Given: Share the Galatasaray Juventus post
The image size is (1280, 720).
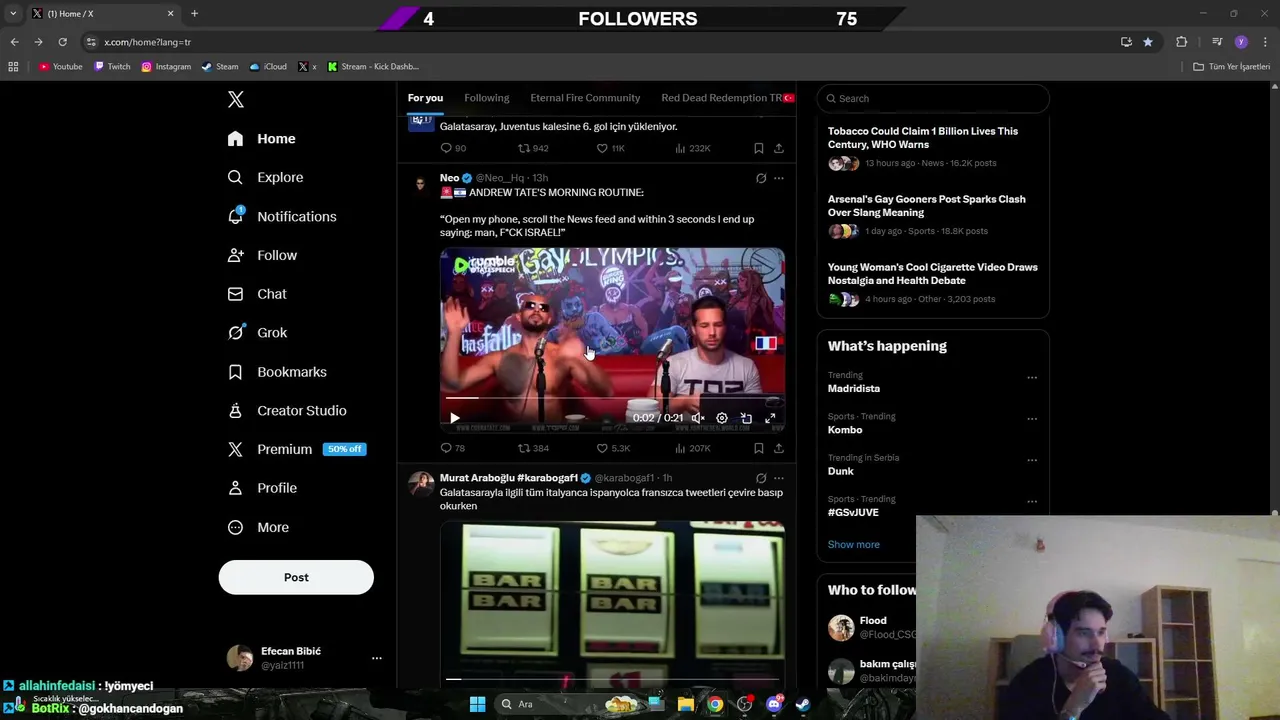Looking at the screenshot, I should point(779,148).
